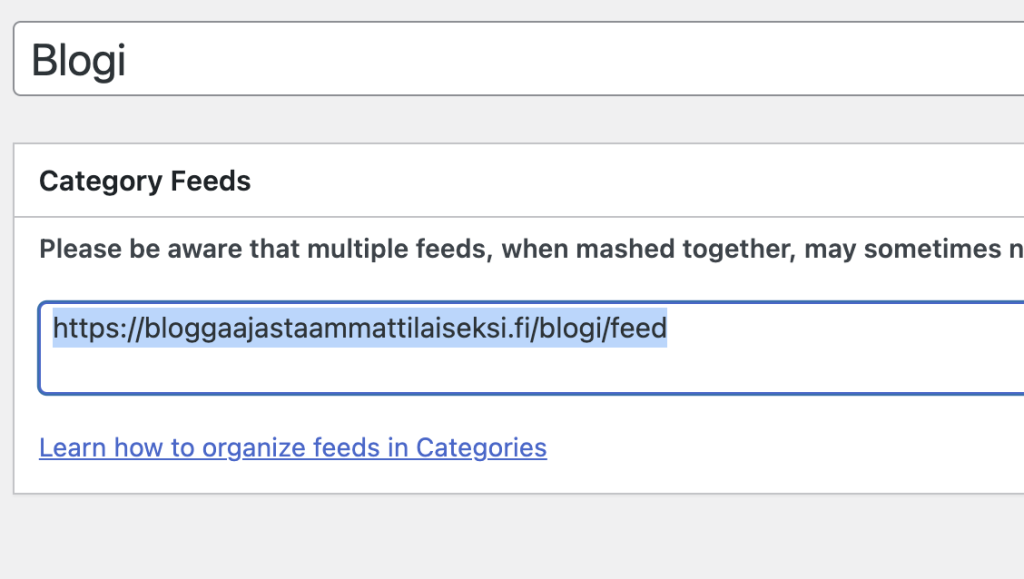Click the highlighted feed URL text
Screen dimensions: 1024x579
(359, 328)
